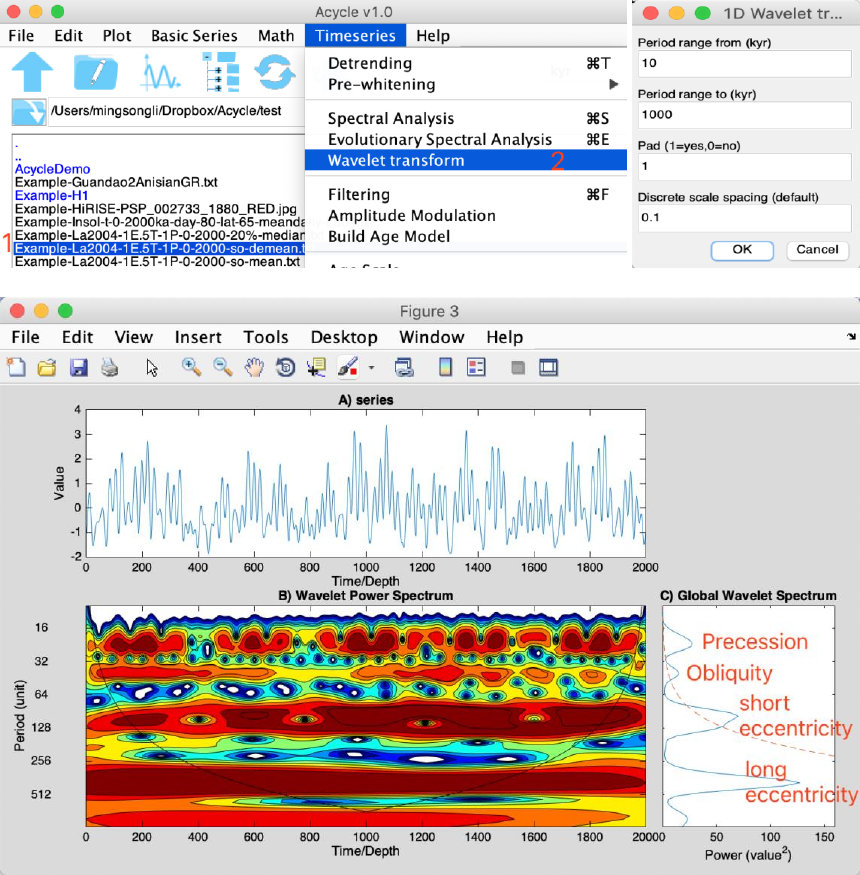The height and width of the screenshot is (875, 860).
Task: Click the Save Figure disk icon
Action: pos(78,367)
